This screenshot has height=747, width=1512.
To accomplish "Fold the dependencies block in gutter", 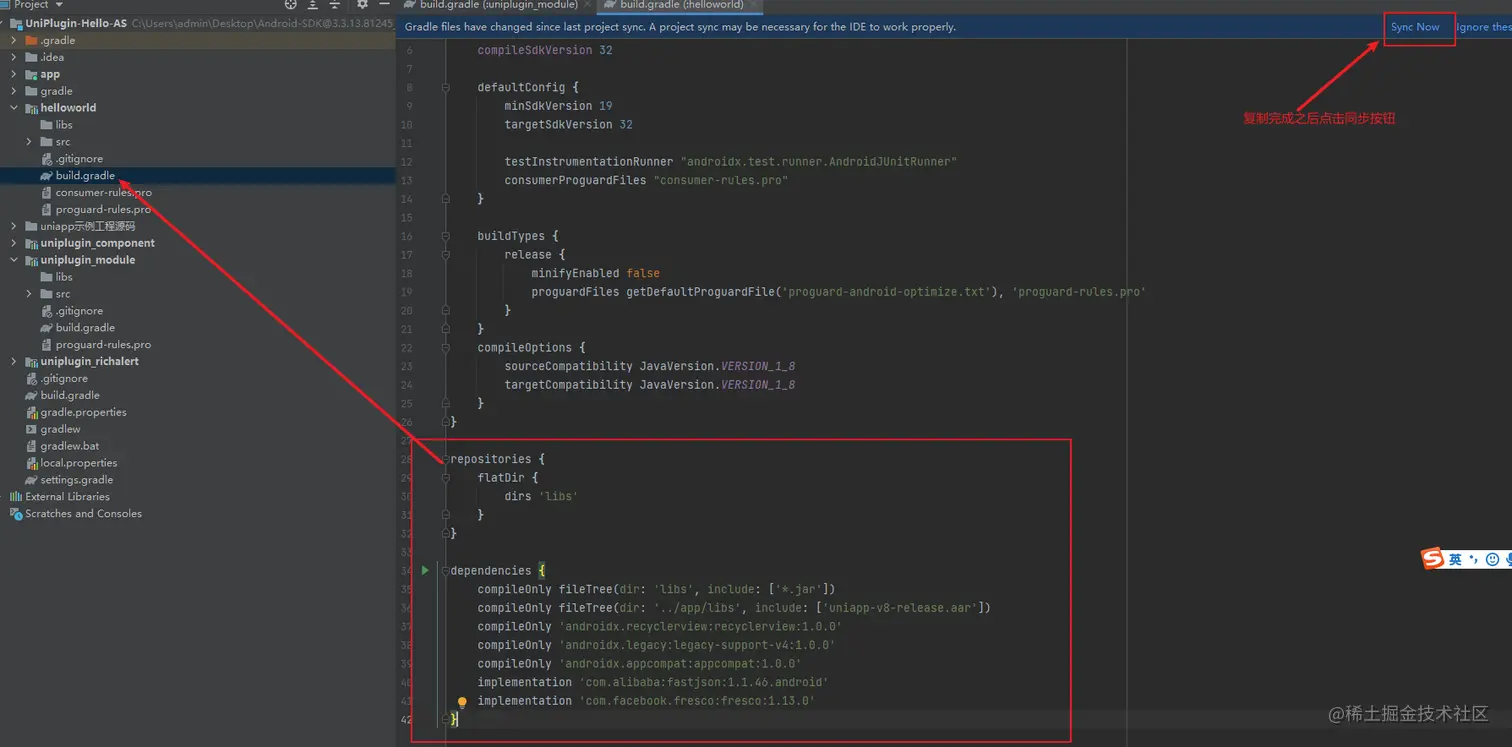I will pyautogui.click(x=446, y=570).
